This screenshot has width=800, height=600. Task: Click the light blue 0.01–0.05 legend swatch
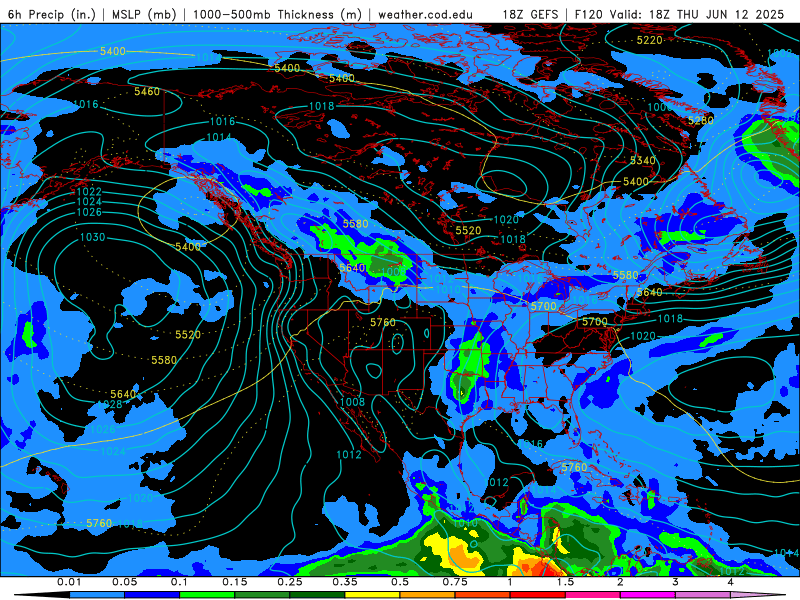[x=97, y=595]
